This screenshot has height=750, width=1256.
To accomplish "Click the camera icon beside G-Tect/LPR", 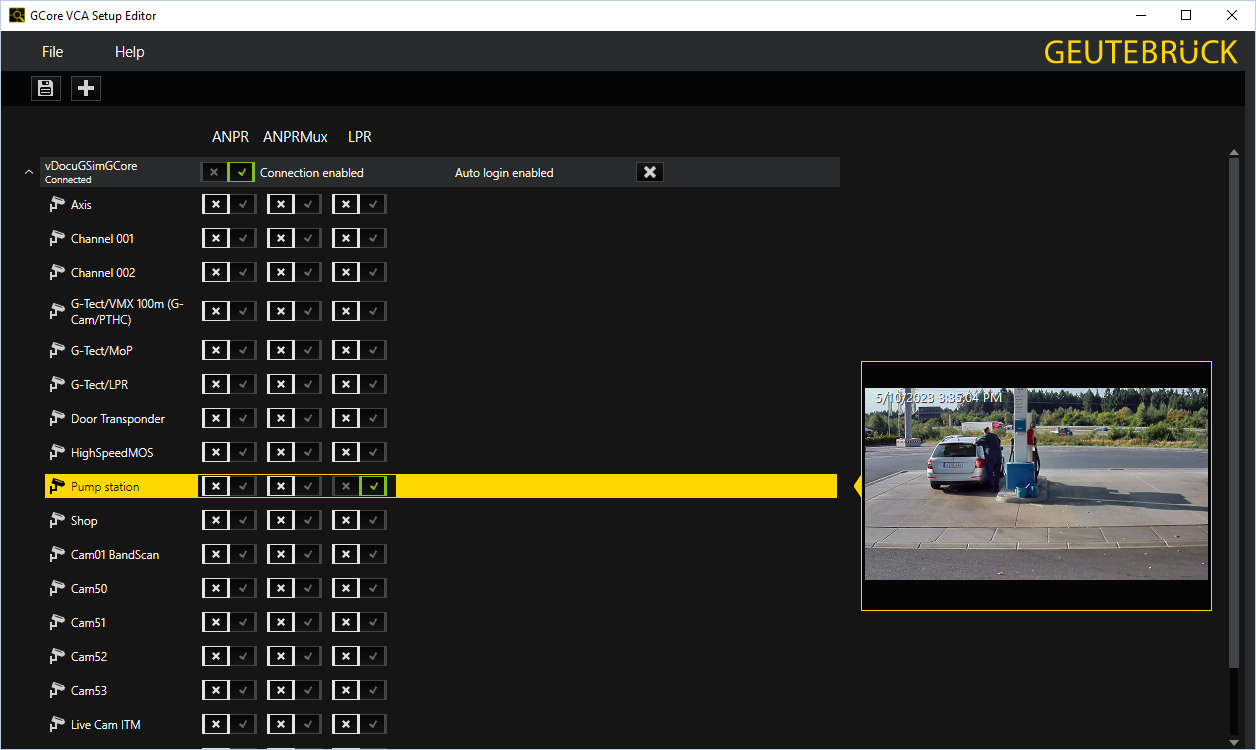I will point(57,385).
